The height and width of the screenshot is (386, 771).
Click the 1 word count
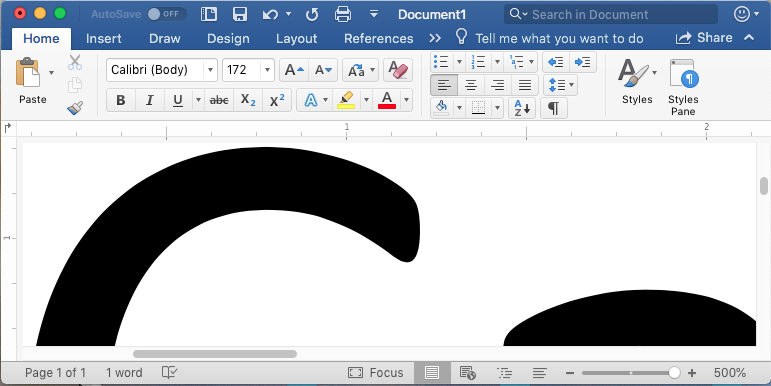click(x=124, y=373)
